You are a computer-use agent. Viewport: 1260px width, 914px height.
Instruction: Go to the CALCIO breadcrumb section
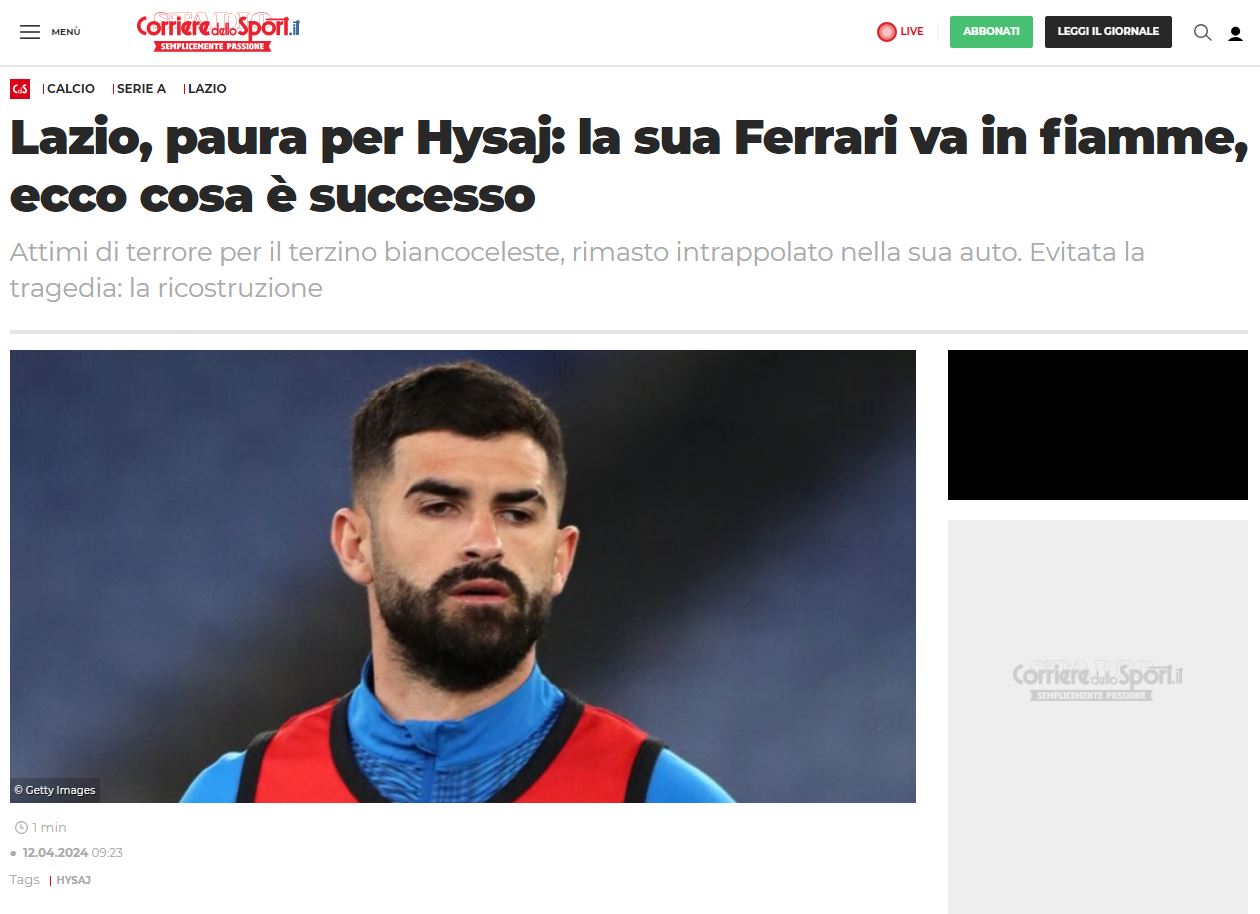(x=71, y=89)
